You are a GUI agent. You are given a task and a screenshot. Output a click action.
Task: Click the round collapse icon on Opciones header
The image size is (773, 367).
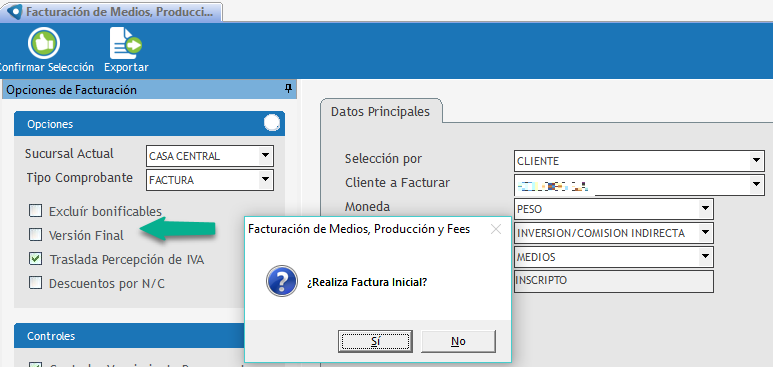272,123
